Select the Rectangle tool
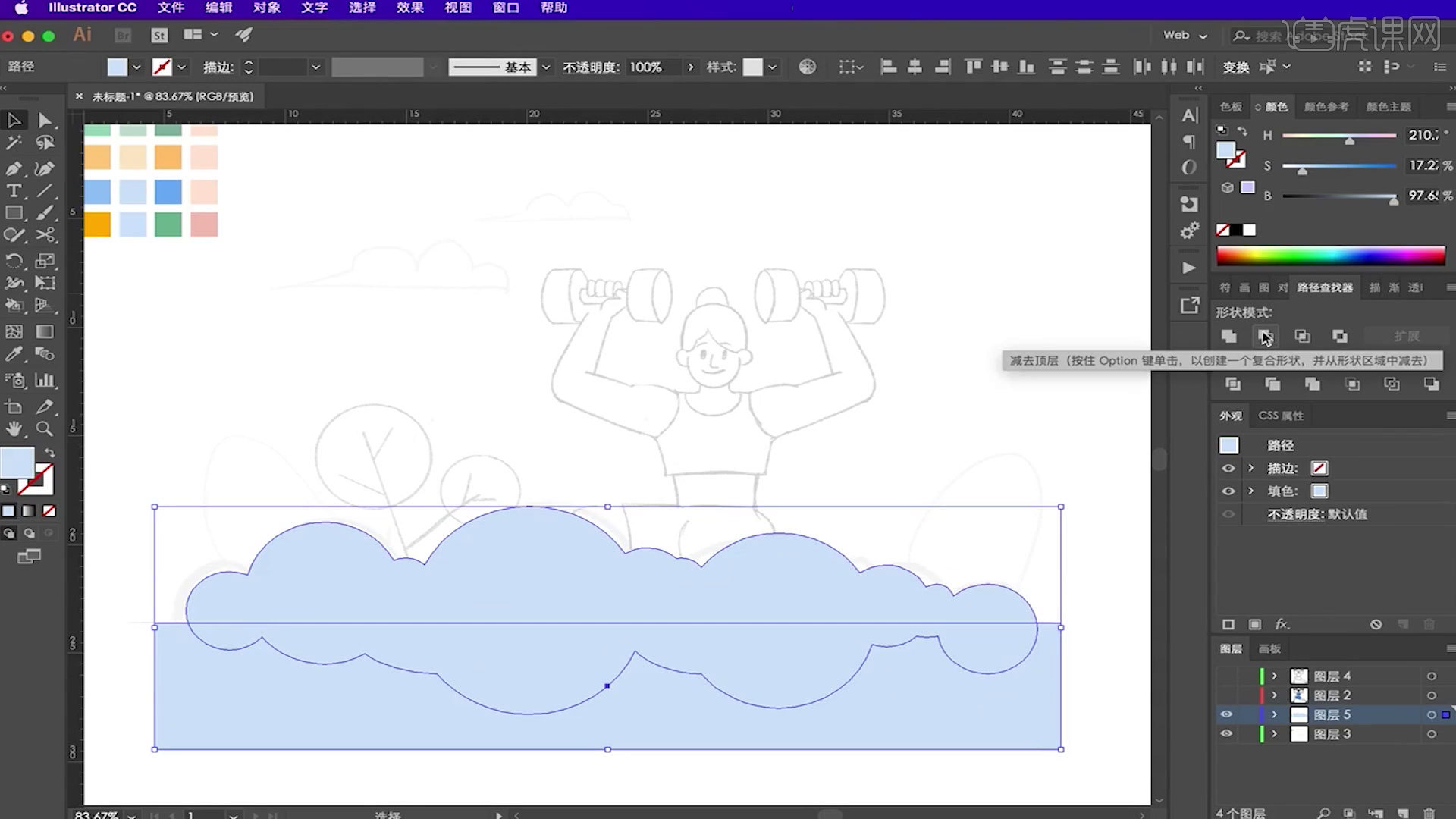 (x=14, y=213)
